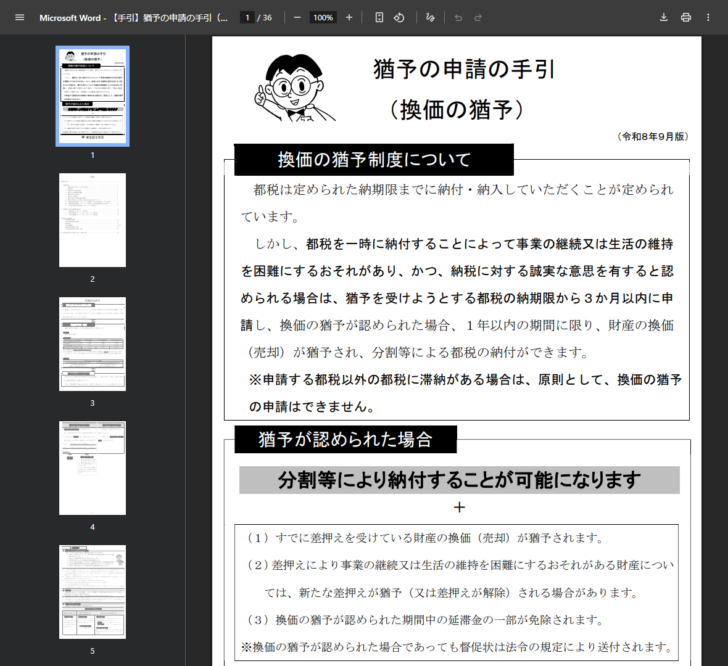Click the gray banner 分割等により納付することが可能になります
Image resolution: width=728 pixels, height=666 pixels.
tap(459, 480)
